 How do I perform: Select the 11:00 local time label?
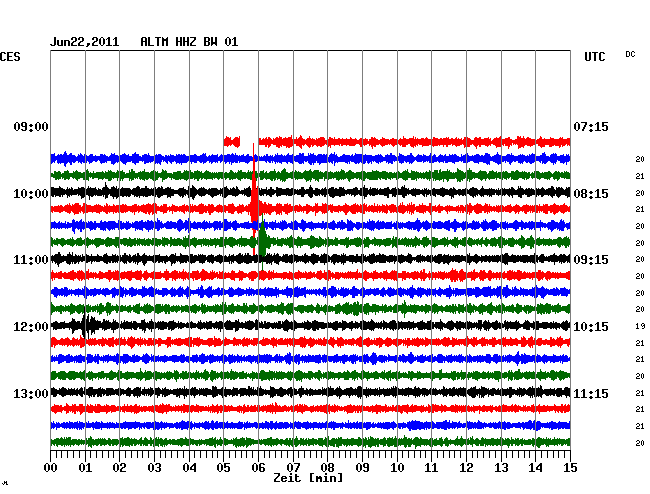click(31, 260)
